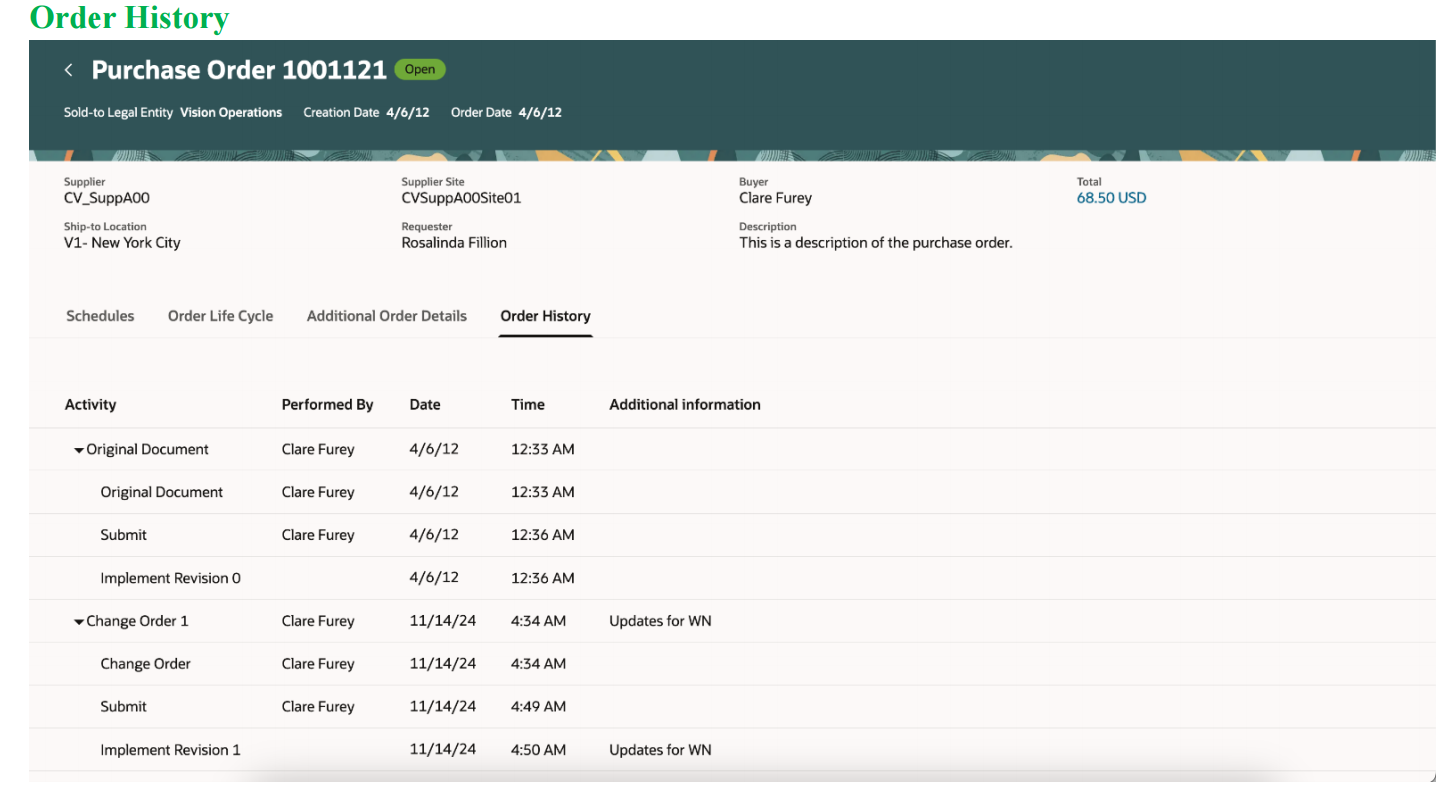This screenshot has height=794, width=1440.
Task: Select the Additional Order Details tab
Action: pos(386,315)
